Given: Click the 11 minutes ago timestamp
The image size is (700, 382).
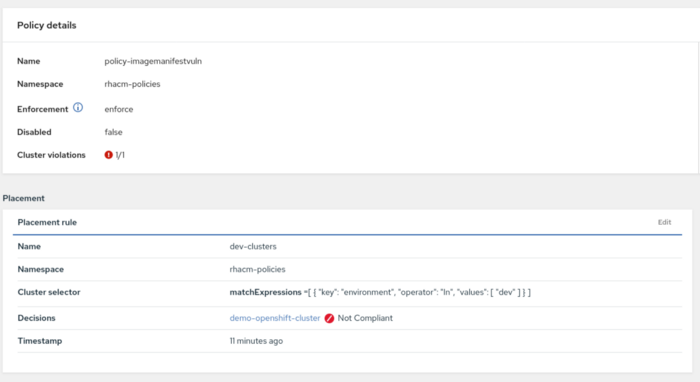Looking at the screenshot, I should (x=256, y=341).
